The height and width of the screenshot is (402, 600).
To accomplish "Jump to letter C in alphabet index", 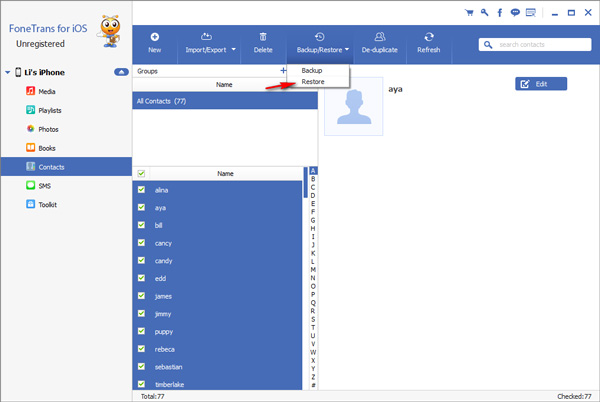I will point(313,187).
